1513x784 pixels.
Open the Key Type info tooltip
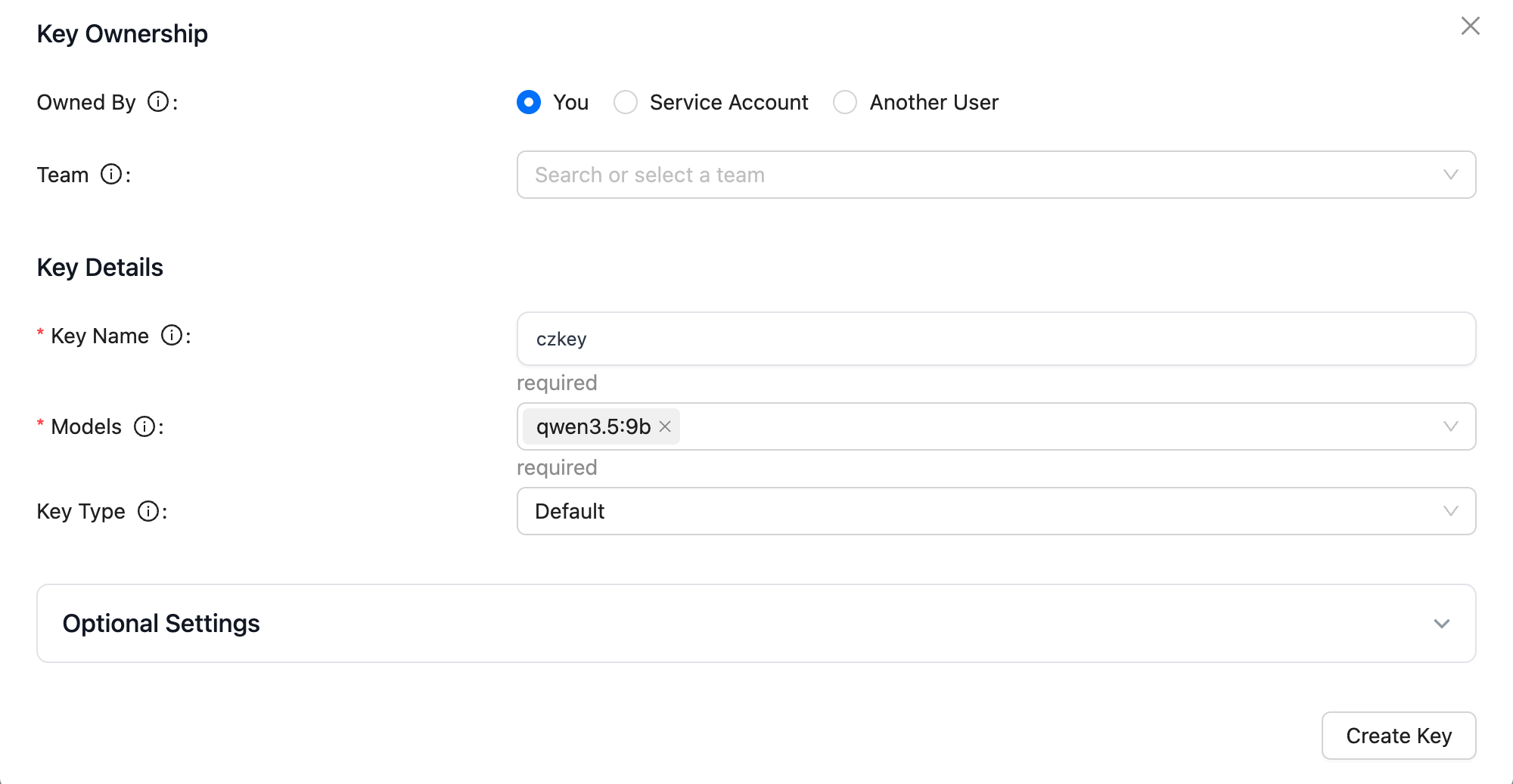[148, 511]
